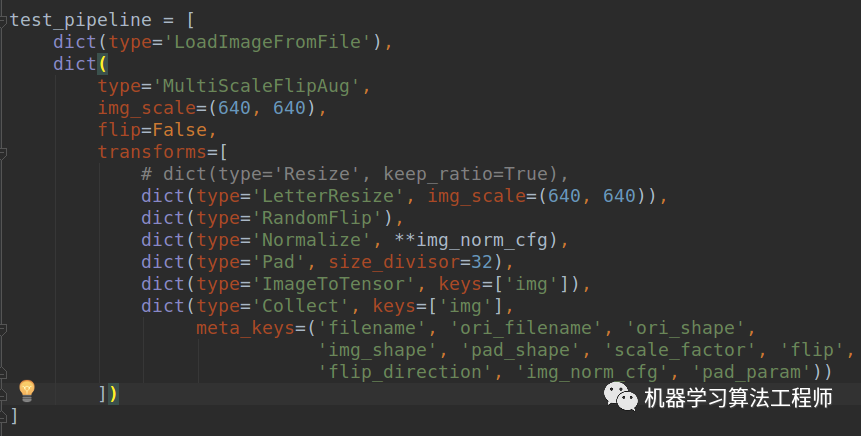Click the highlighted closing parenthesis near the lightbulb
Screen dimensions: 861x436
(113, 394)
